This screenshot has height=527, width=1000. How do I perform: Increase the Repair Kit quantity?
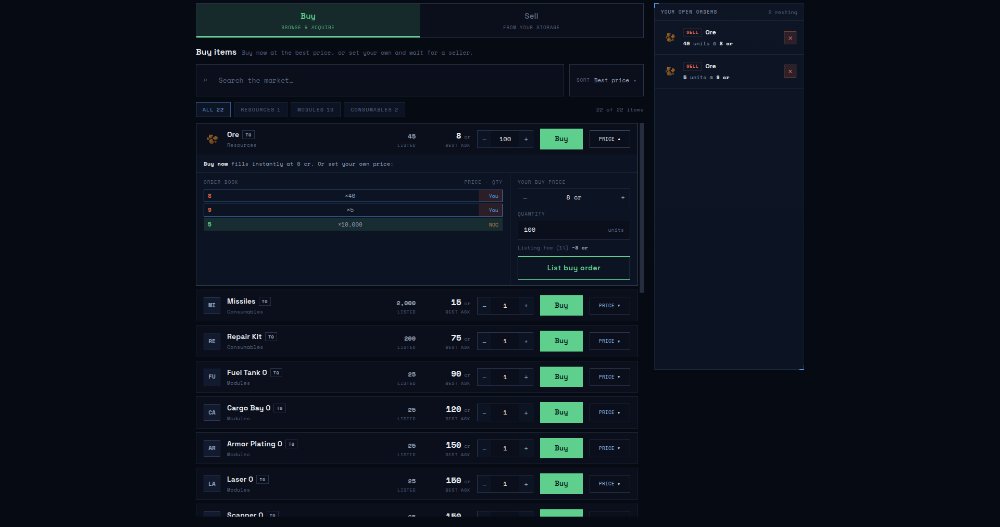coord(526,341)
